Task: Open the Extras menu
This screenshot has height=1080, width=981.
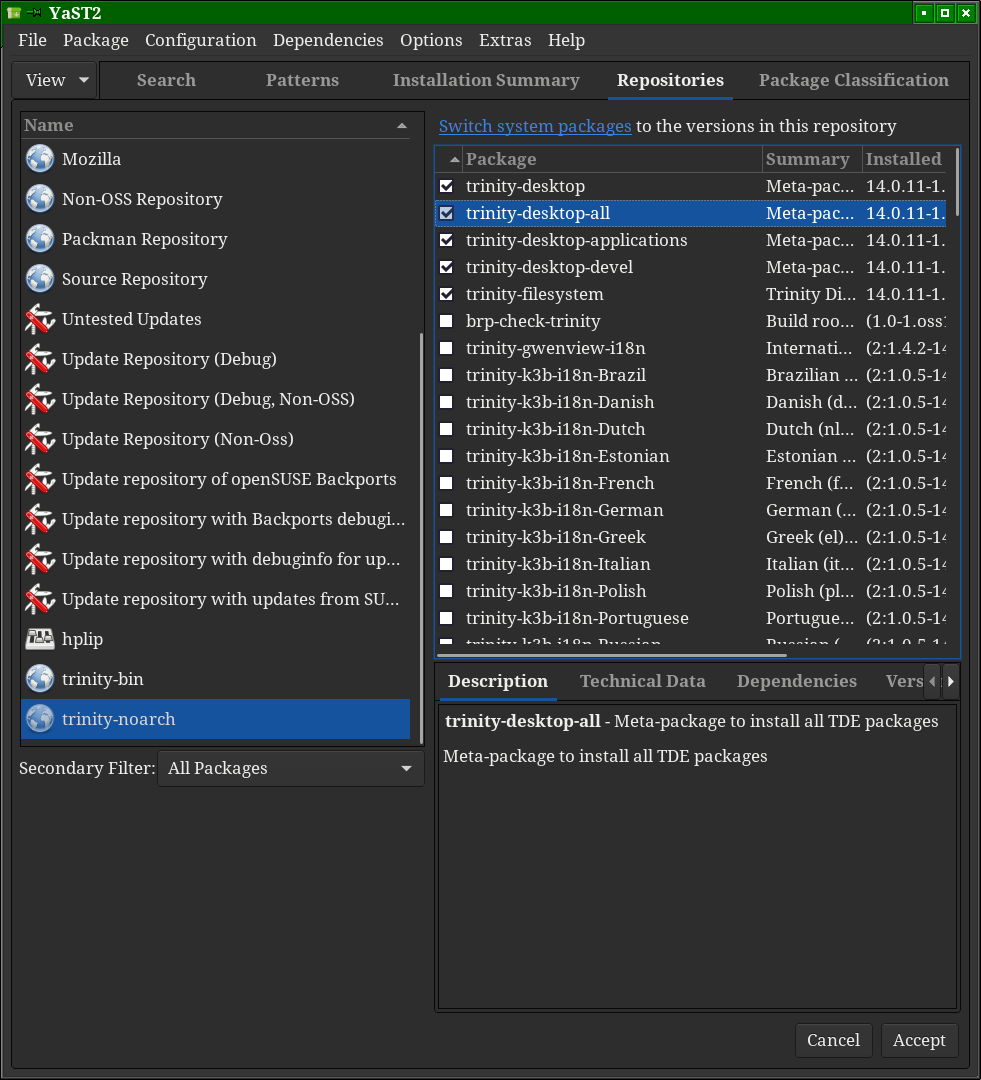Action: (x=505, y=40)
